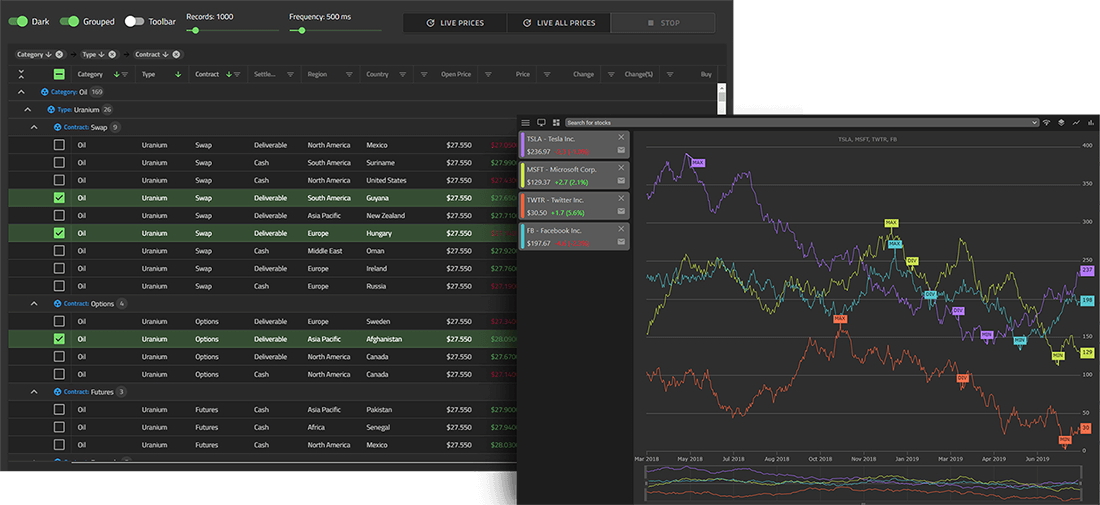Click the wifi signal icon in the chart toolbar

(1047, 122)
